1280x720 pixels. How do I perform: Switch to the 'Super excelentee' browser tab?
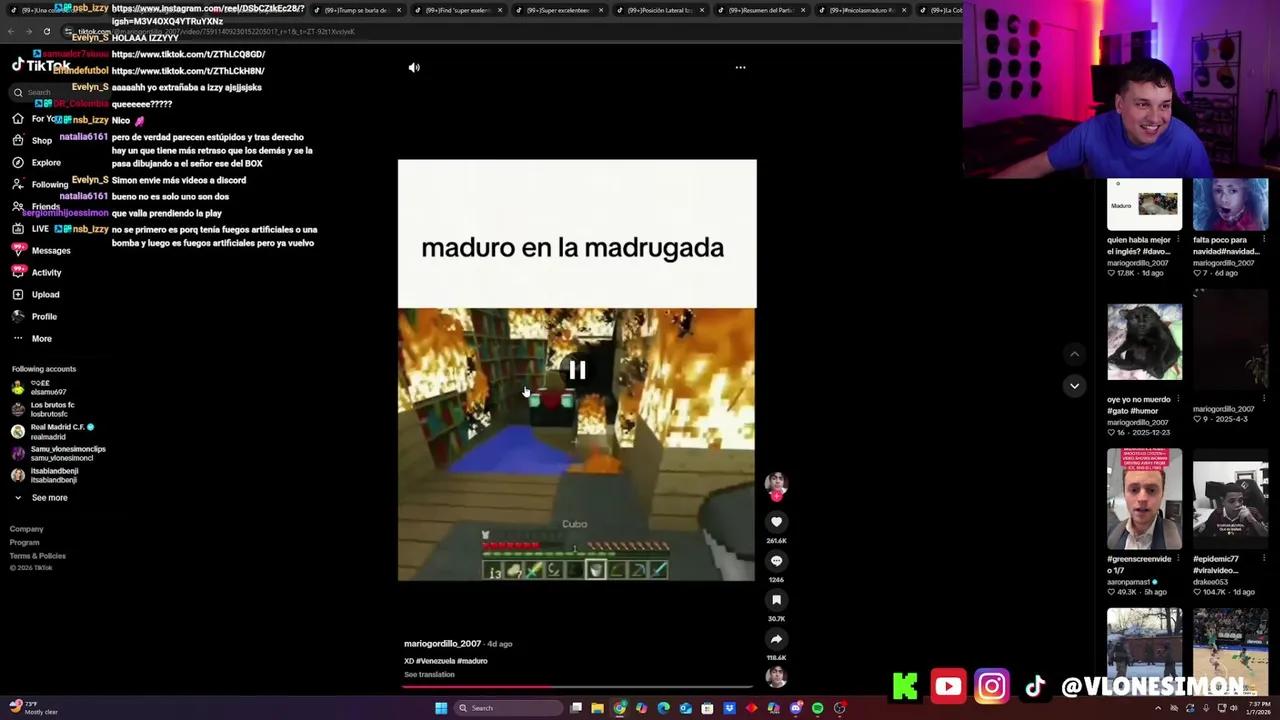(x=559, y=10)
